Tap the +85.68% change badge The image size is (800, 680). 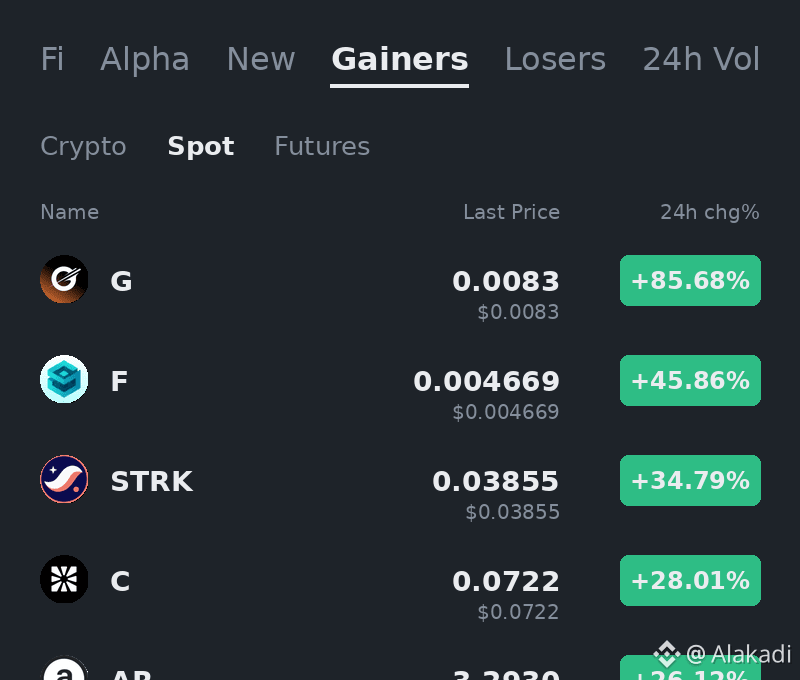point(690,281)
